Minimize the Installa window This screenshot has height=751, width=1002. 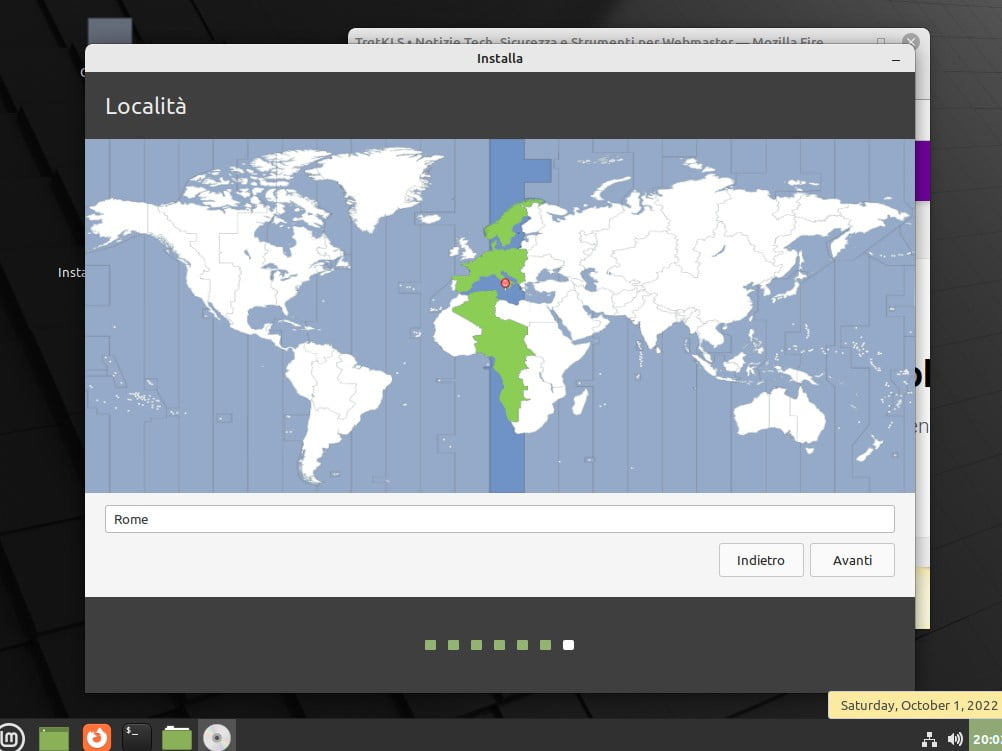click(895, 59)
